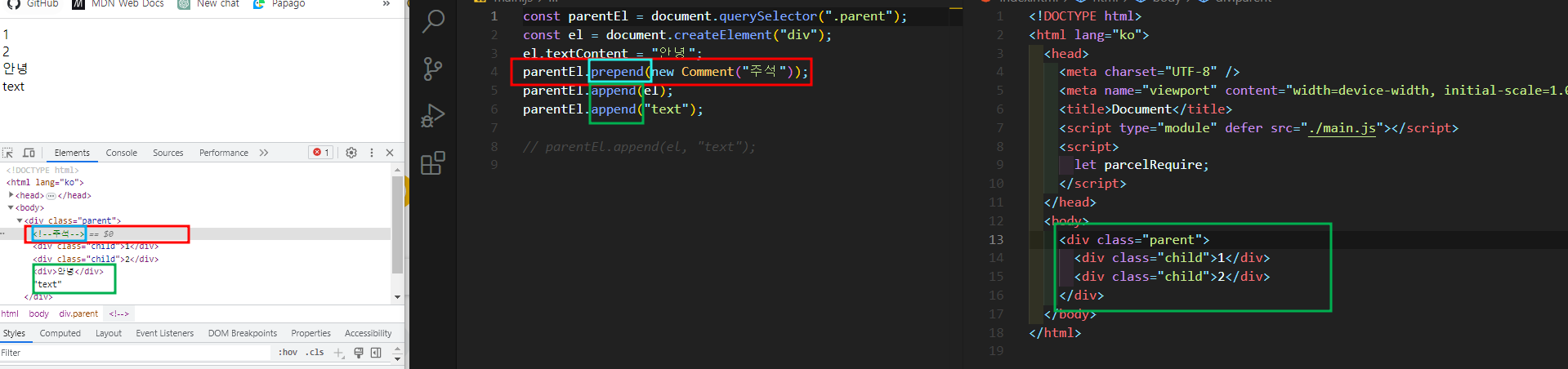Open the DevTools three-dot menu

click(372, 153)
